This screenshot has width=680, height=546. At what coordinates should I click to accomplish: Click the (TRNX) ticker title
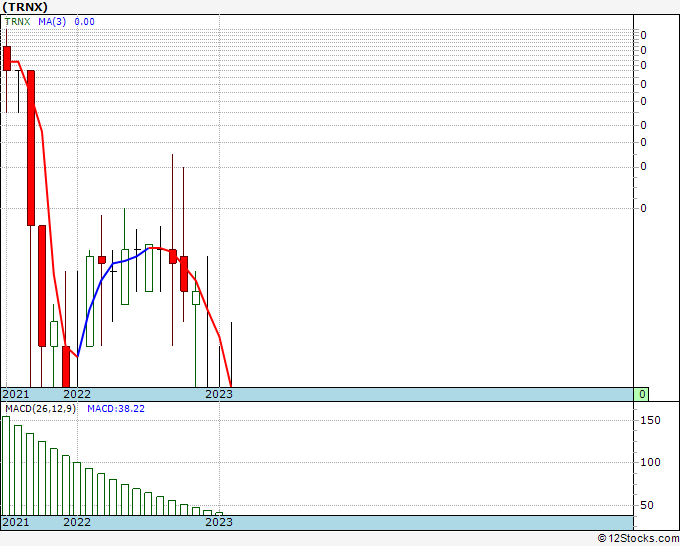coord(25,7)
